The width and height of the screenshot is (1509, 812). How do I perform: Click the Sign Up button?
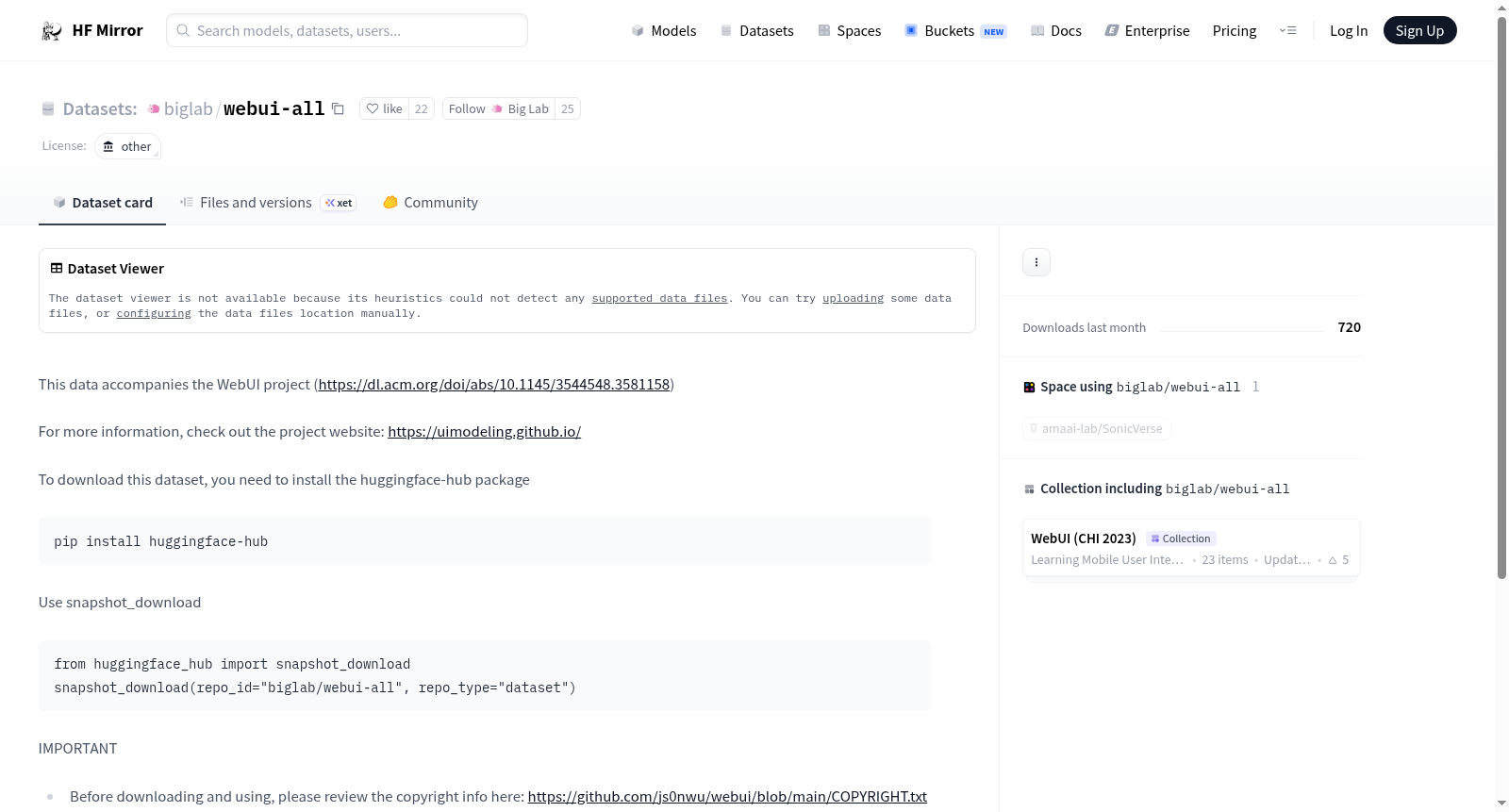point(1420,31)
